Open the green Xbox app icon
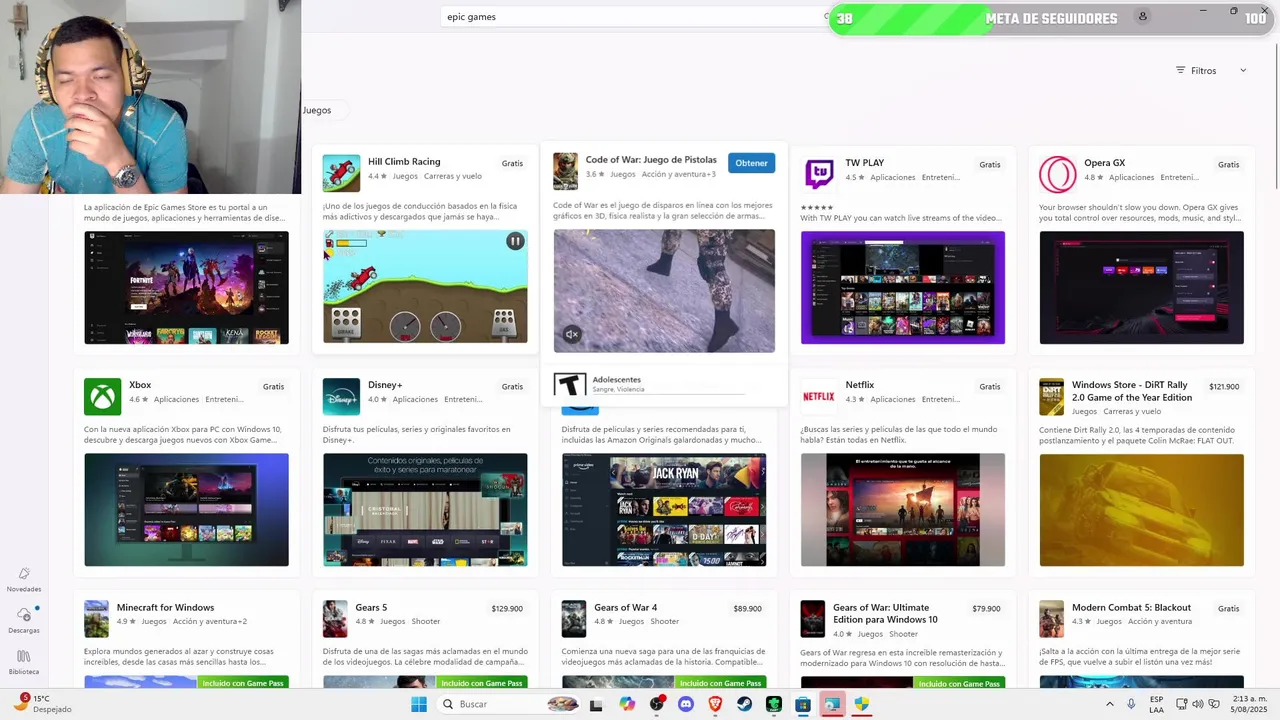The width and height of the screenshot is (1280, 720). [x=102, y=396]
